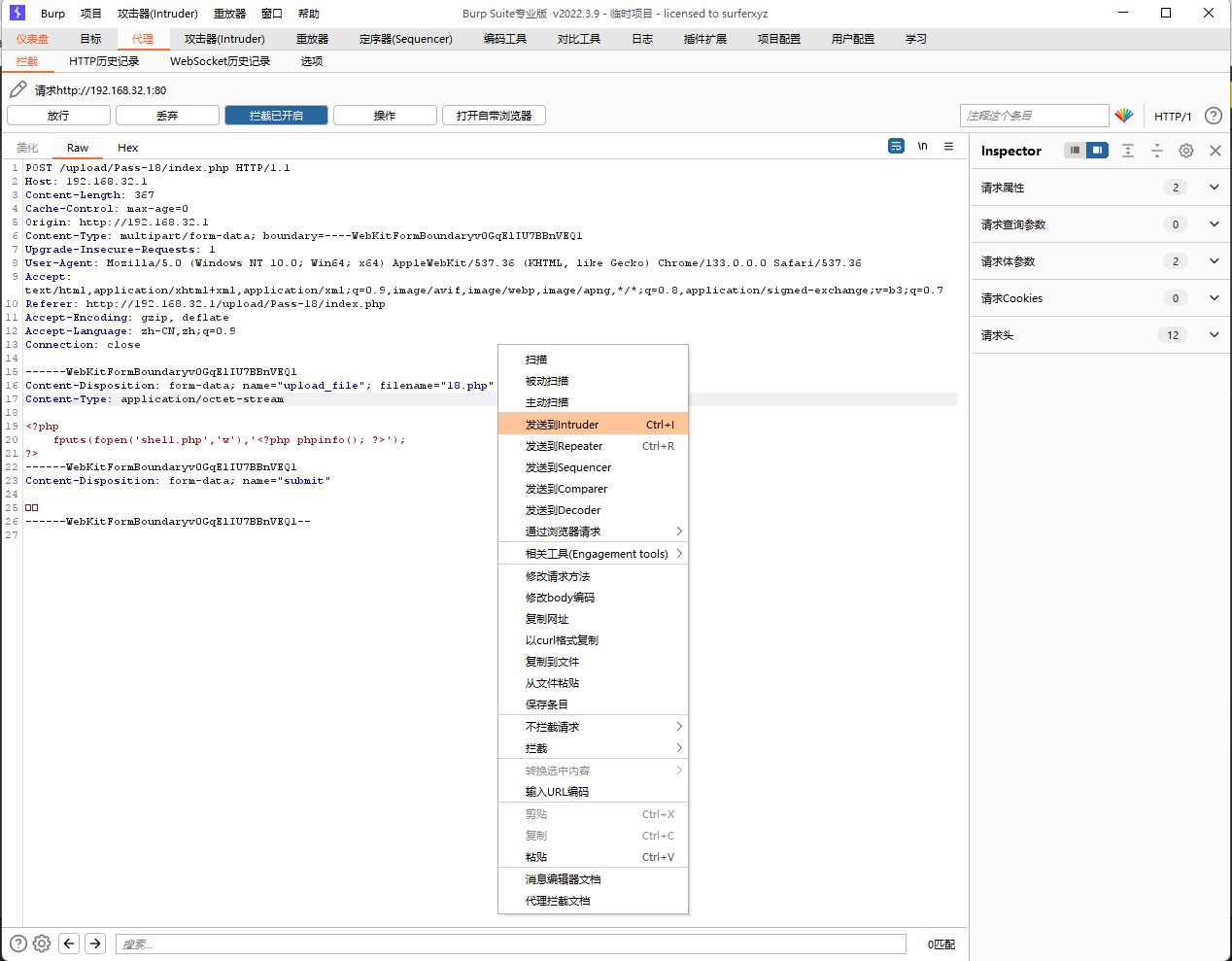Image resolution: width=1232 pixels, height=961 pixels.
Task: Click the Burp Suite logo icon
Action: point(17,13)
